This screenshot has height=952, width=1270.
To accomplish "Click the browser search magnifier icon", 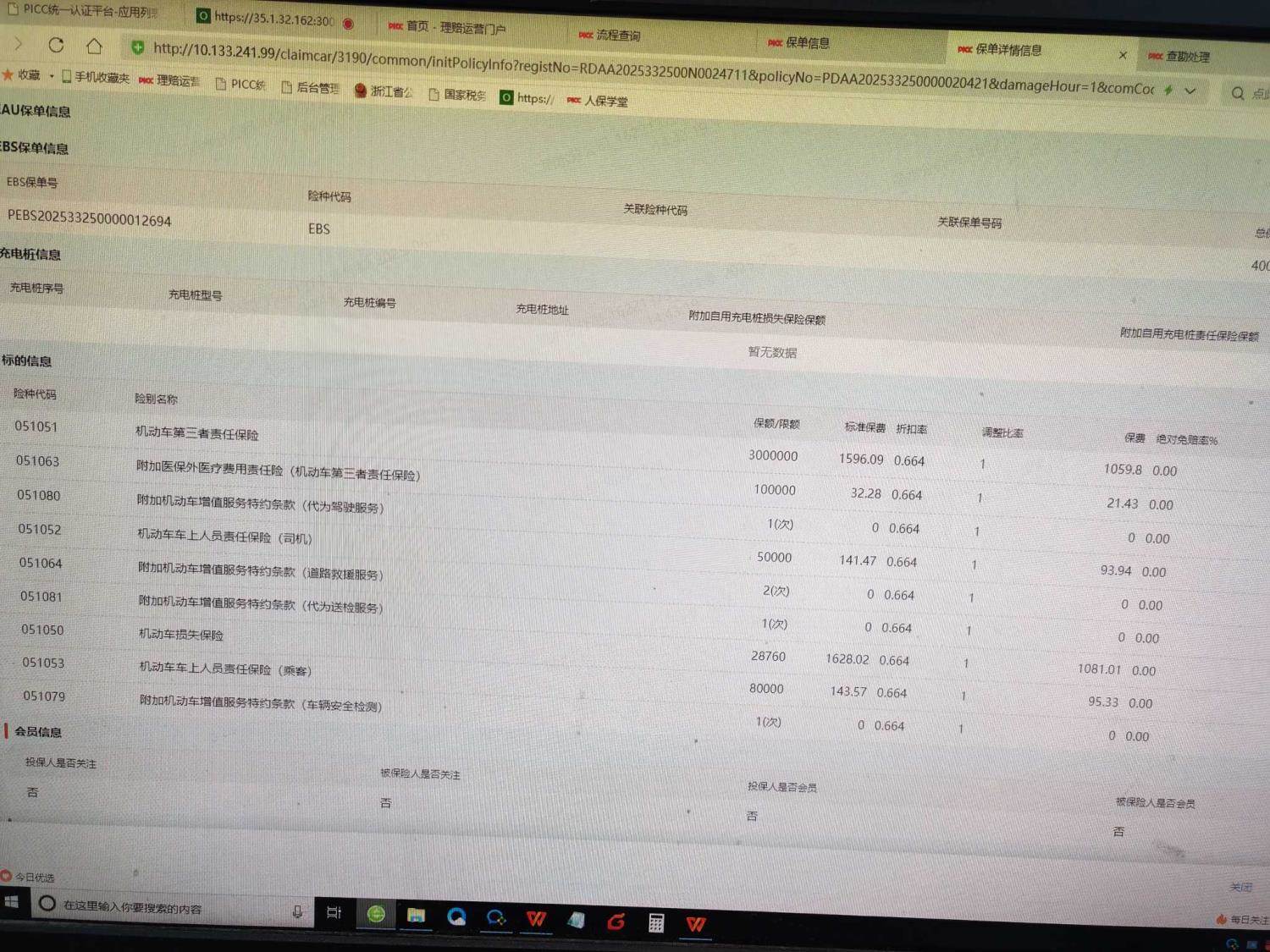I will click(1237, 93).
